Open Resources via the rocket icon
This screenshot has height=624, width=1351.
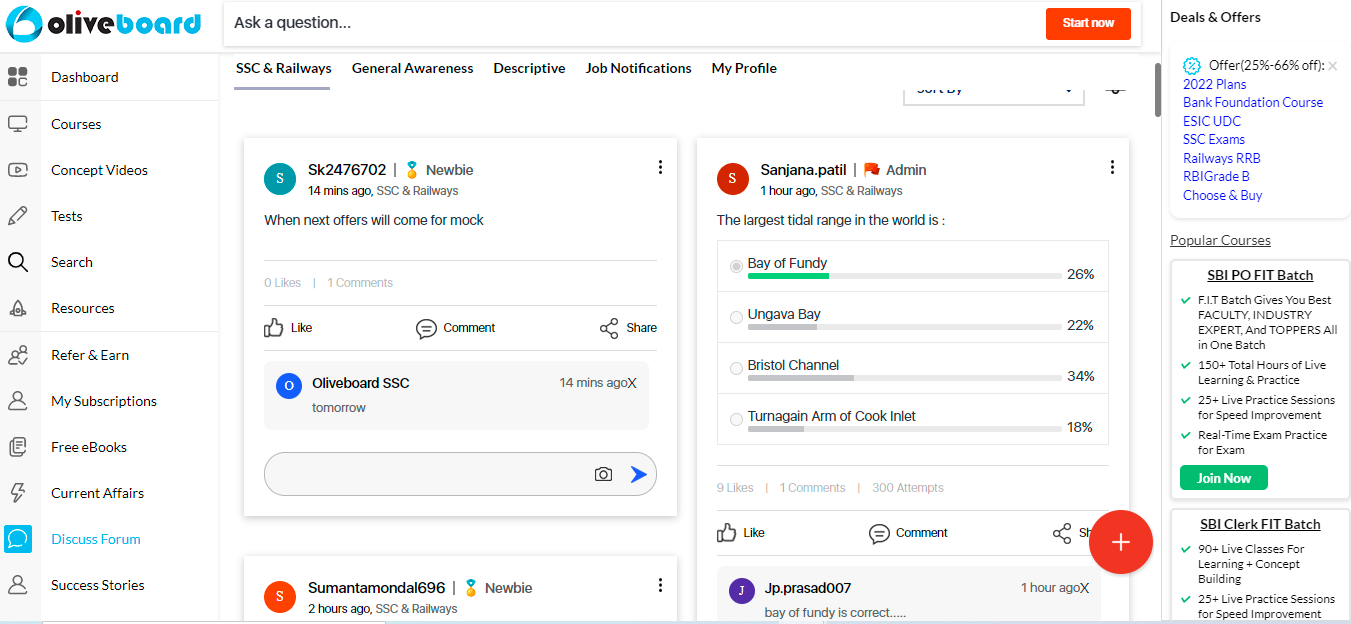(x=17, y=308)
